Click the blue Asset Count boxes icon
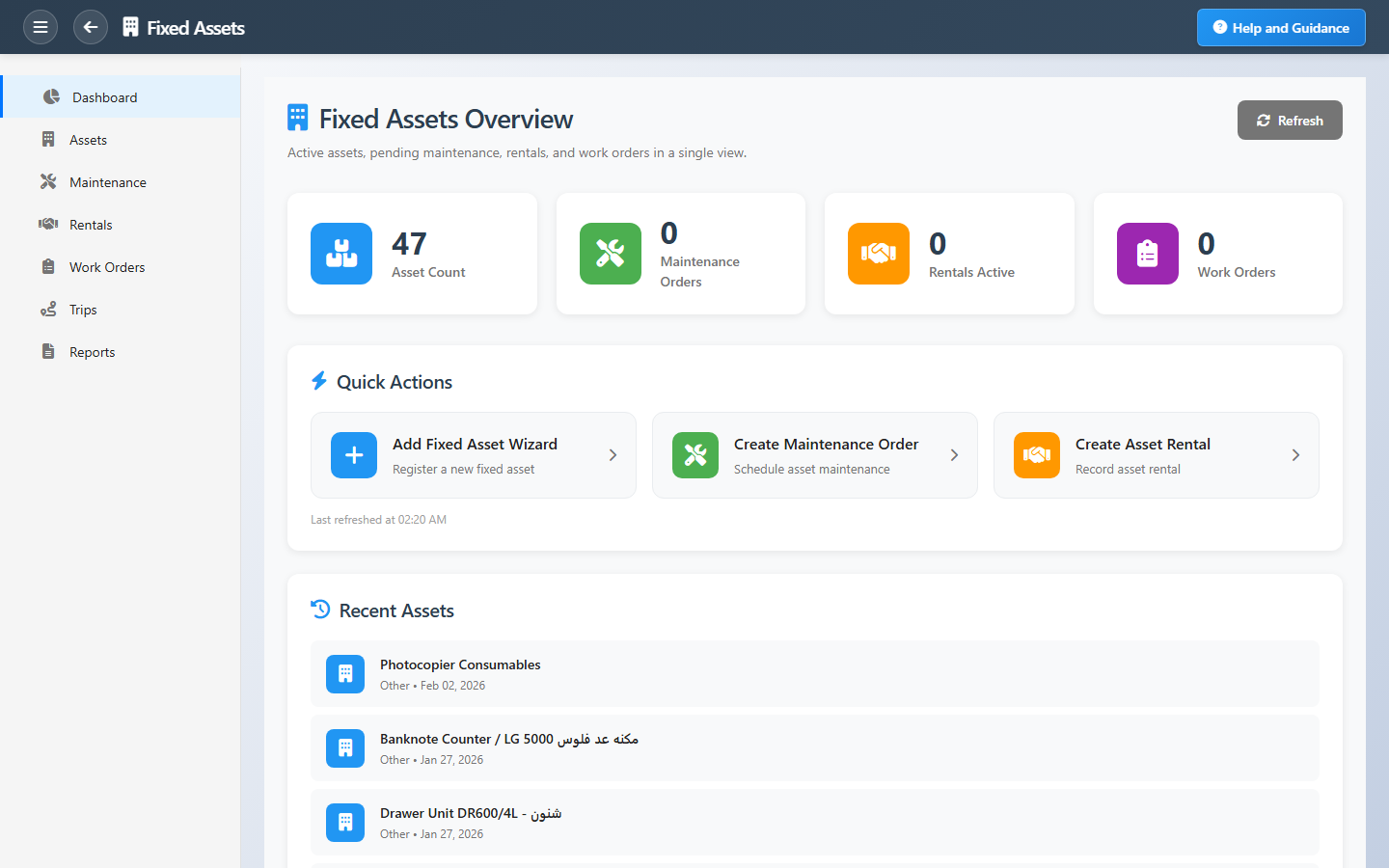The height and width of the screenshot is (868, 1389). click(x=341, y=254)
